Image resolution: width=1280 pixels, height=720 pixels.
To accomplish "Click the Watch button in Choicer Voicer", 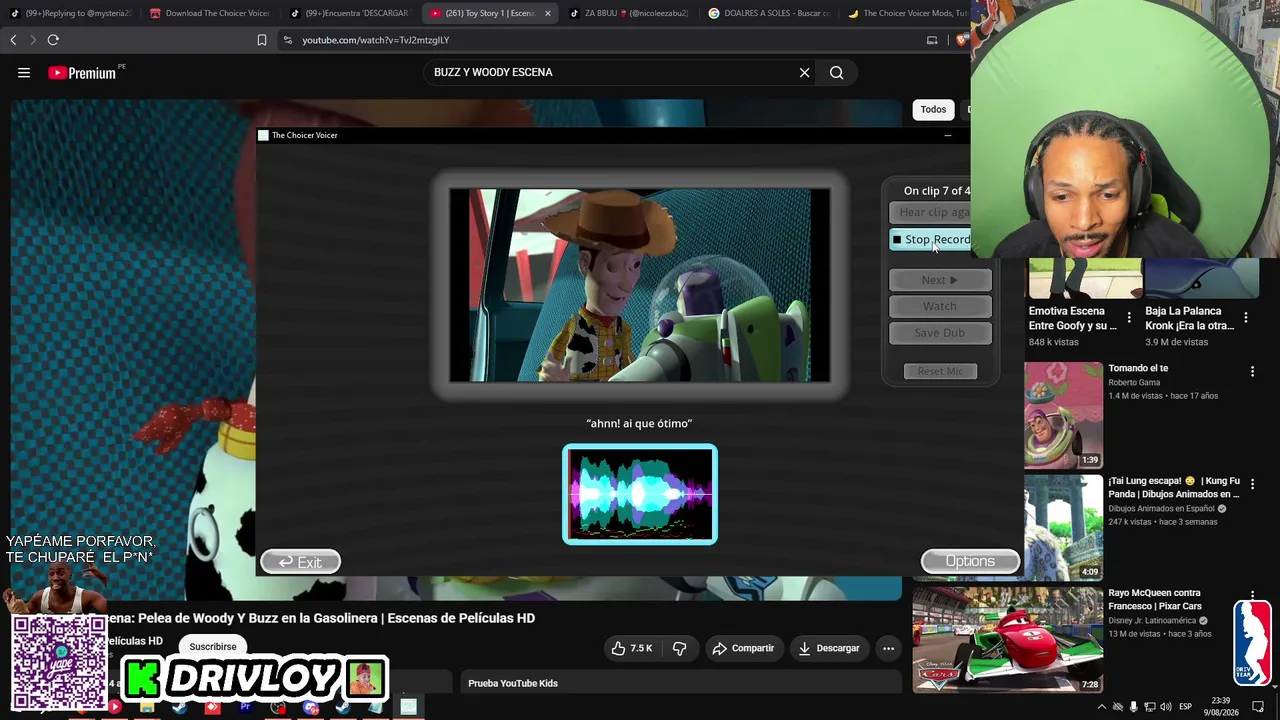I will pos(940,306).
